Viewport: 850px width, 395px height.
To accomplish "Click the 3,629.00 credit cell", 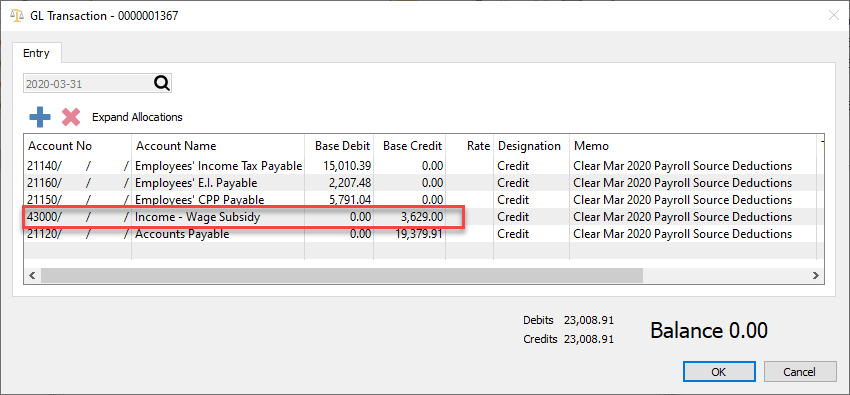I will click(410, 217).
